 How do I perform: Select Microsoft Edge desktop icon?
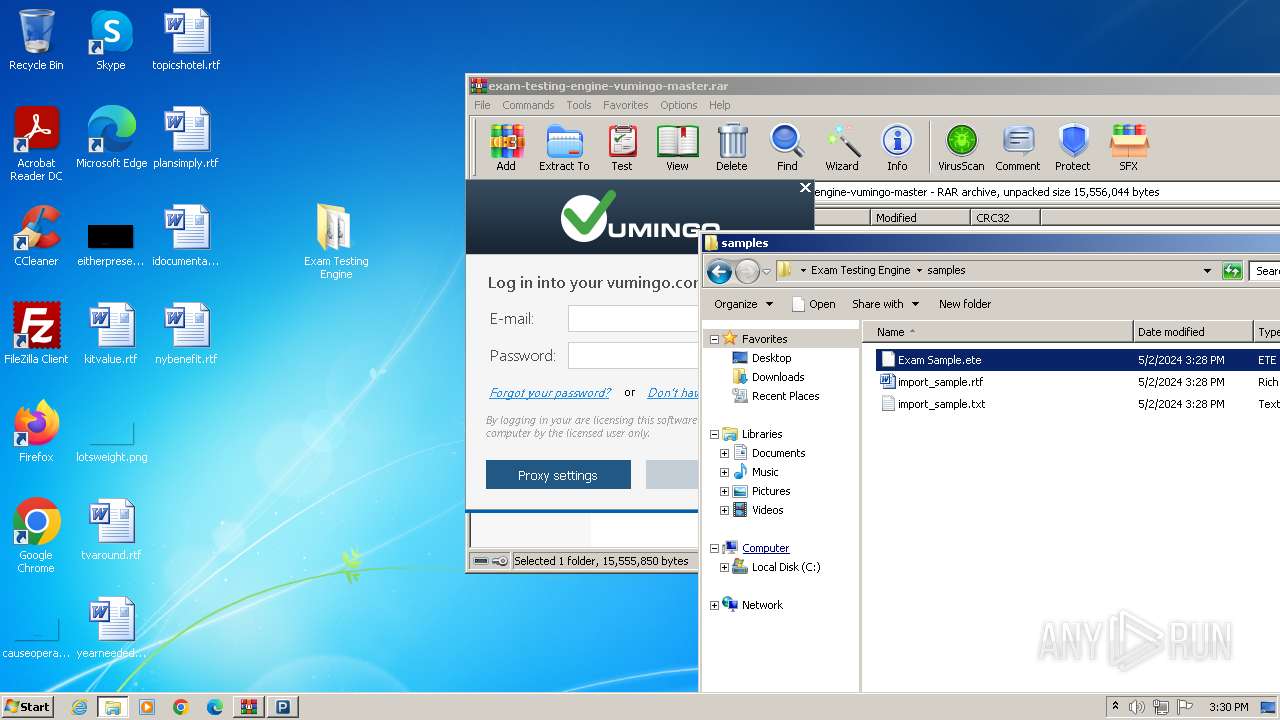pos(111,138)
